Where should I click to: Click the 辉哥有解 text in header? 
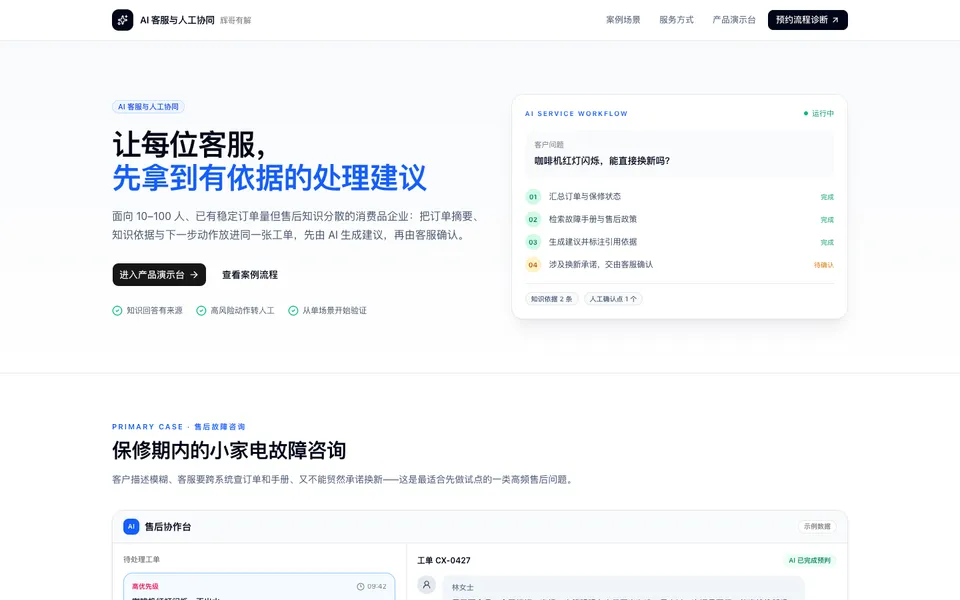point(236,20)
